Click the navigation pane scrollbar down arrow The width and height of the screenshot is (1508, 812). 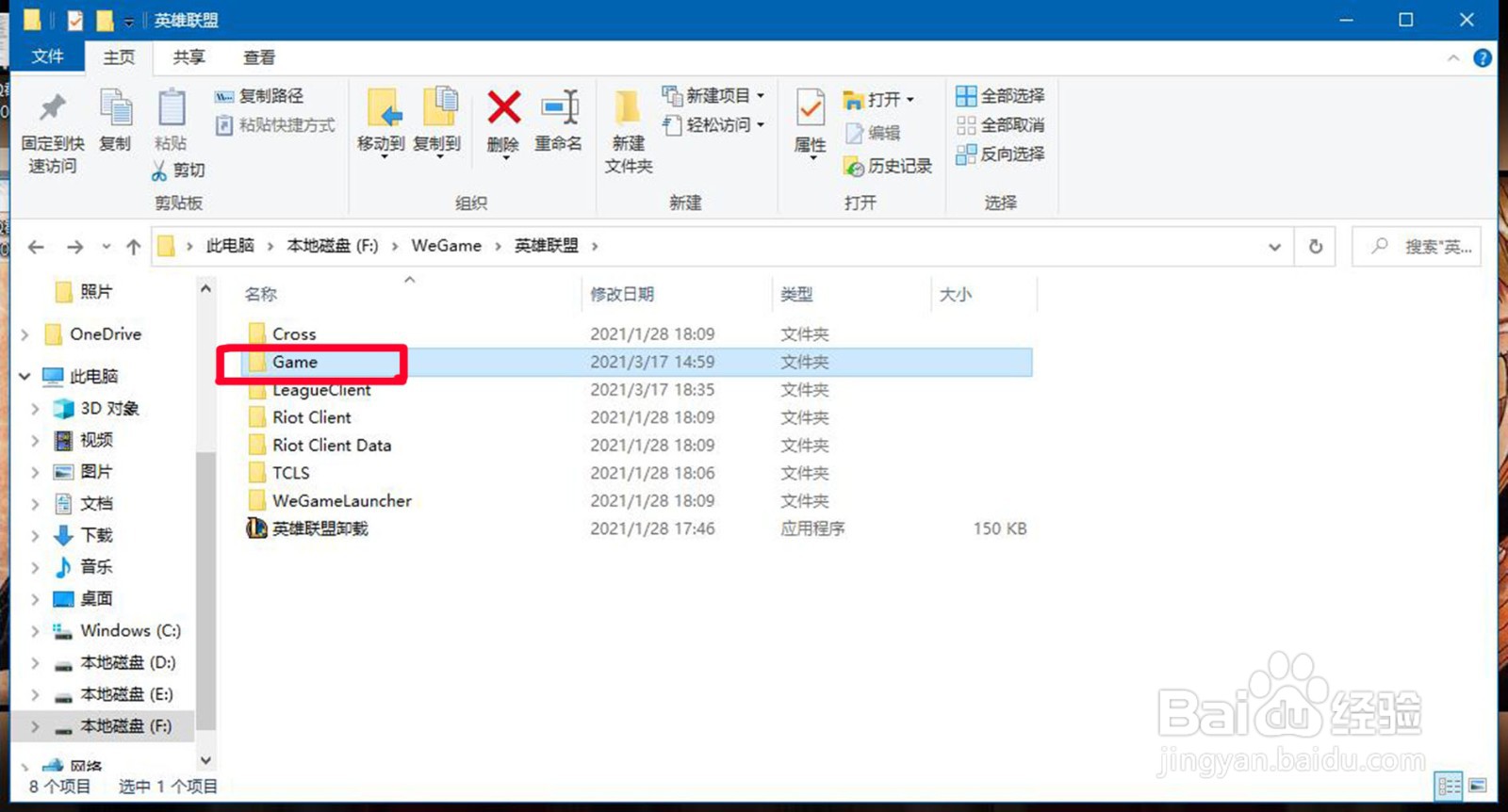pyautogui.click(x=205, y=759)
